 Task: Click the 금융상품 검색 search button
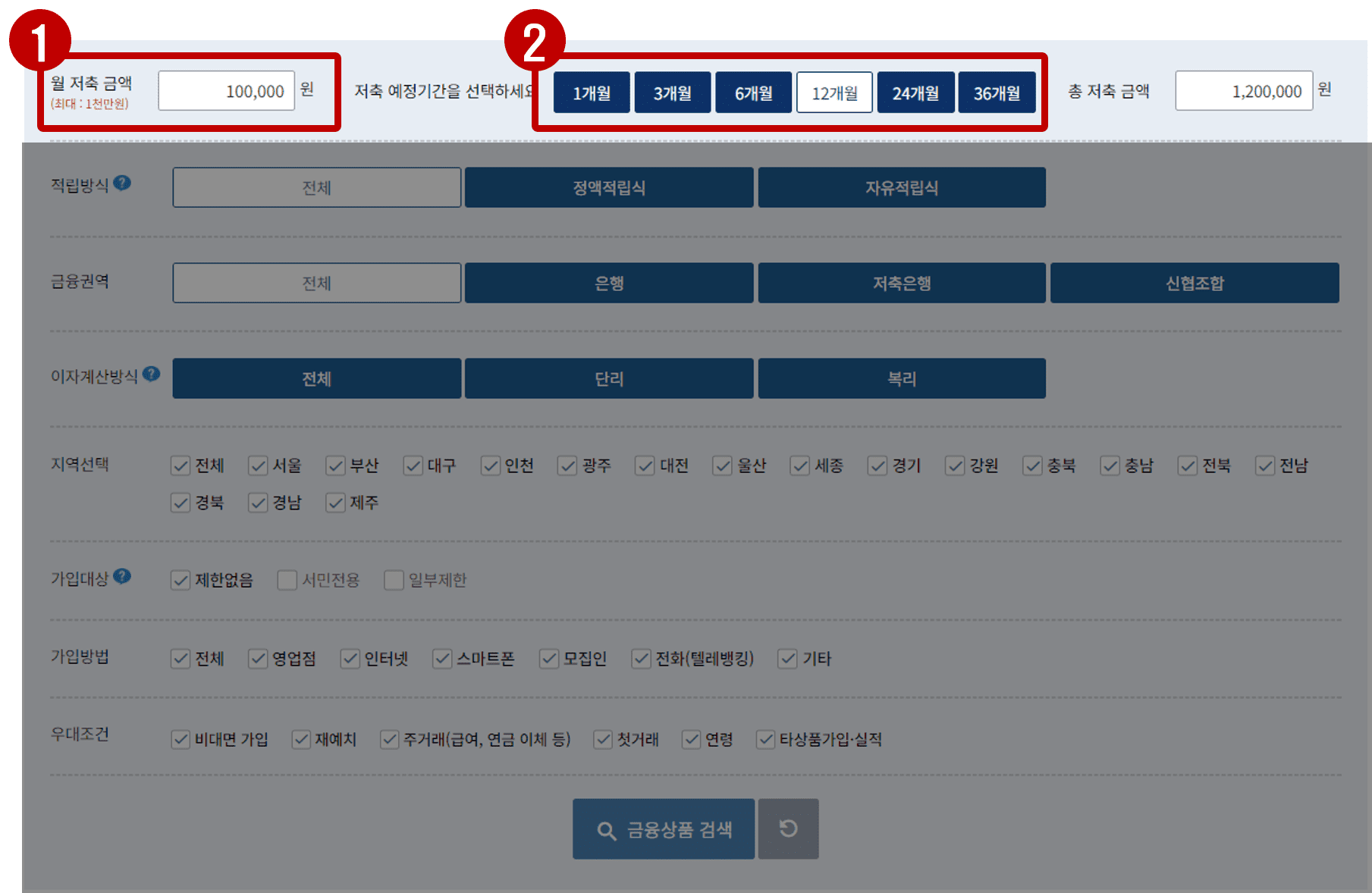pos(663,829)
